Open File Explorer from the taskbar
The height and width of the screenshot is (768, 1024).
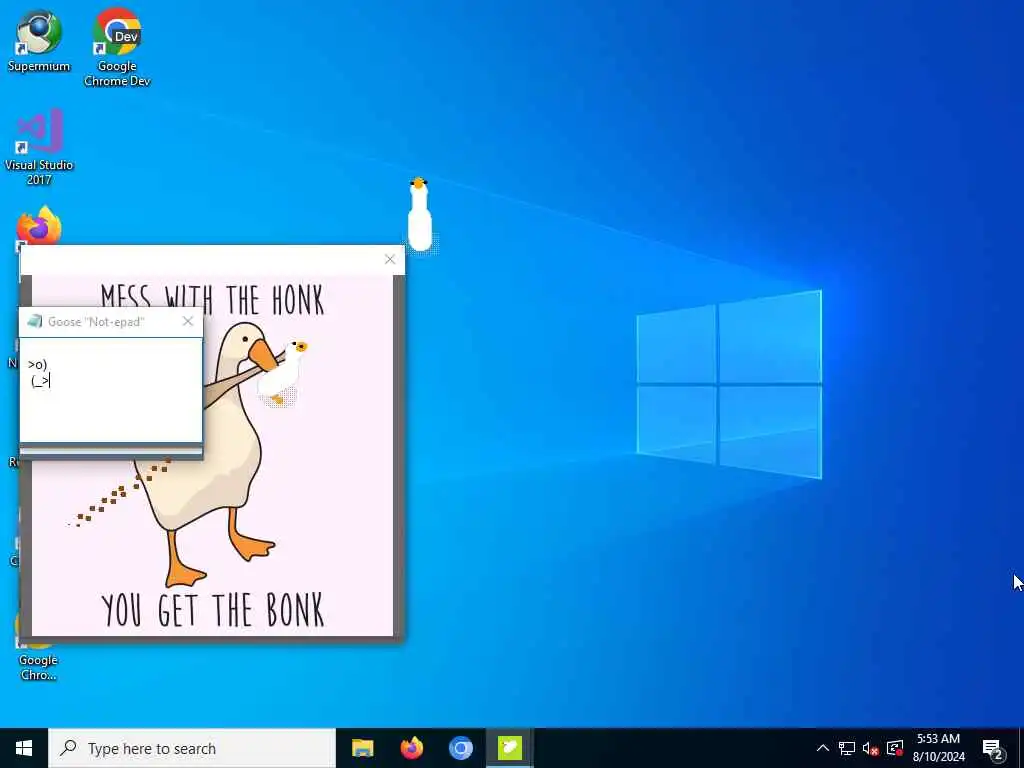(362, 748)
